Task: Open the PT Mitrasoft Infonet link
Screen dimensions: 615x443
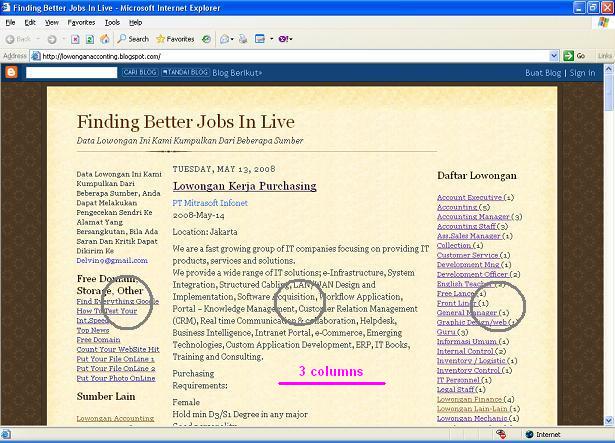Action: pos(210,203)
